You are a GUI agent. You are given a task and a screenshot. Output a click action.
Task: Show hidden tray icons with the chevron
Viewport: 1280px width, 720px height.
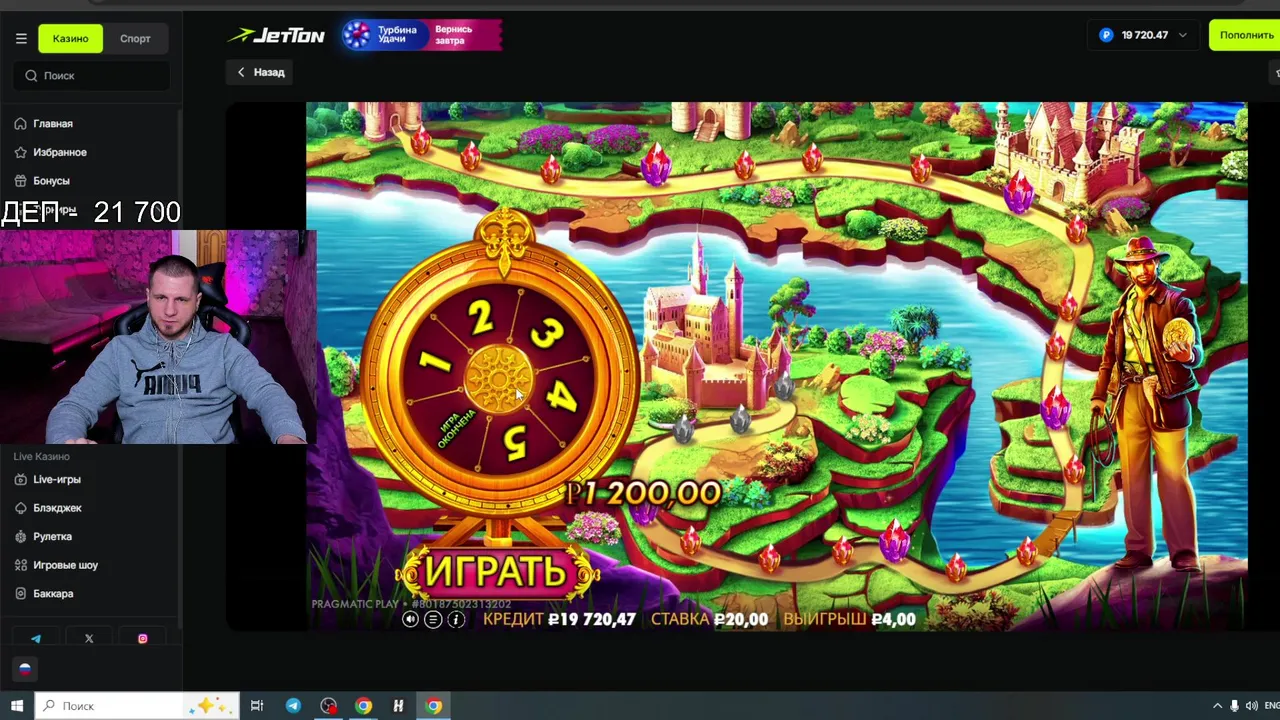click(x=1217, y=706)
